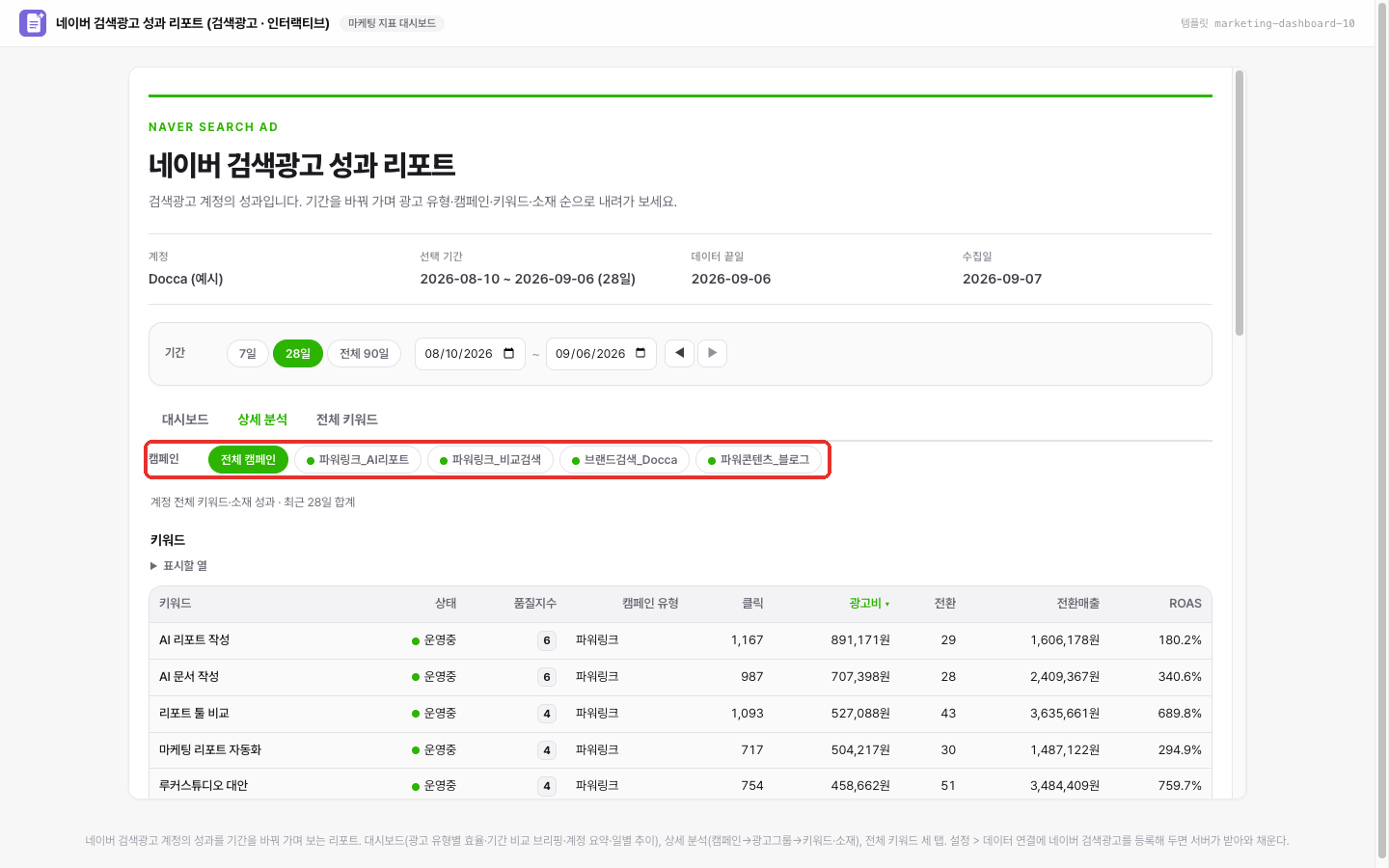Select the 28일 period option
Screen dimensions: 1389x868
(298, 354)
